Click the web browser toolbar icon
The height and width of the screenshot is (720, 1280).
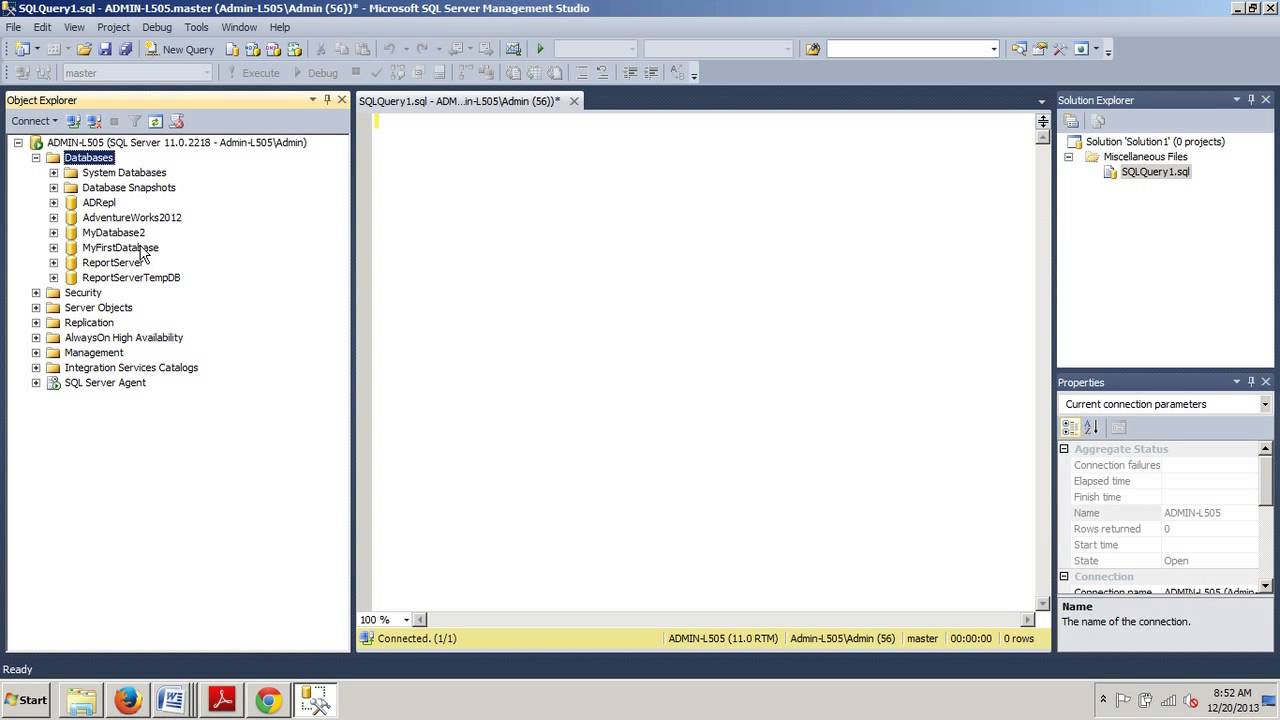click(1082, 49)
